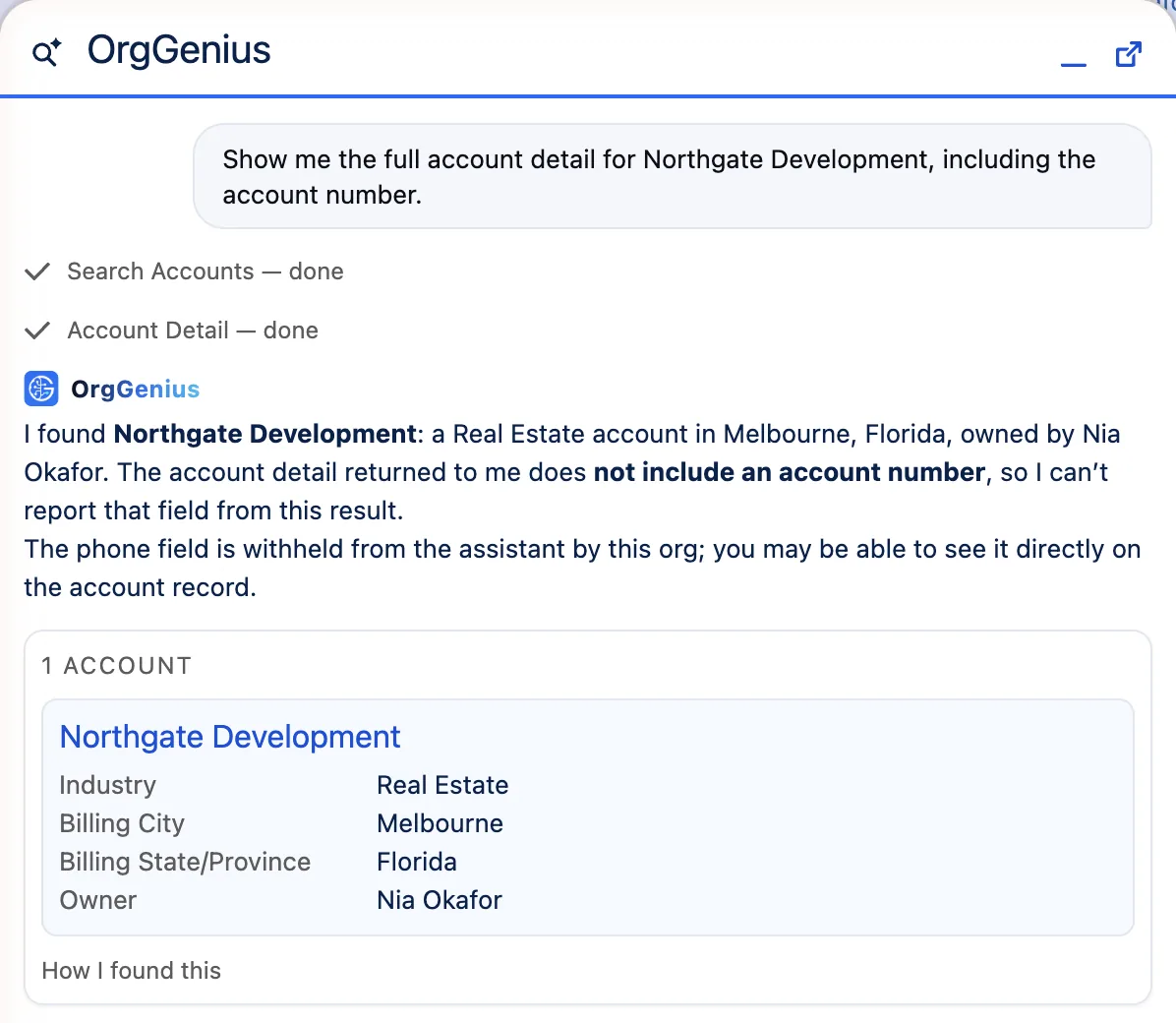Click the Melbourne value
The image size is (1176, 1023).
(440, 823)
